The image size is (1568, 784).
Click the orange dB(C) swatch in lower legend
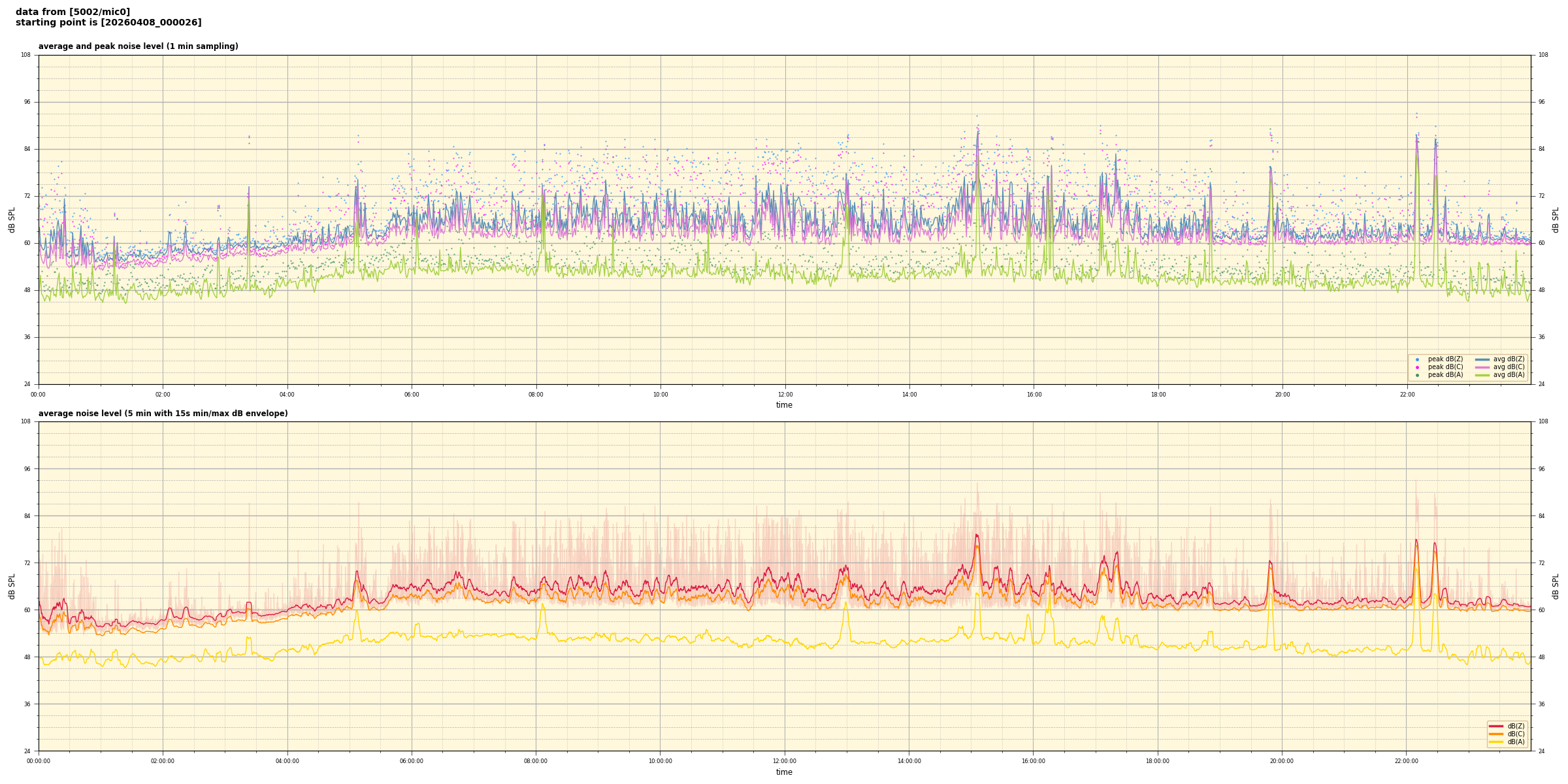(1496, 734)
